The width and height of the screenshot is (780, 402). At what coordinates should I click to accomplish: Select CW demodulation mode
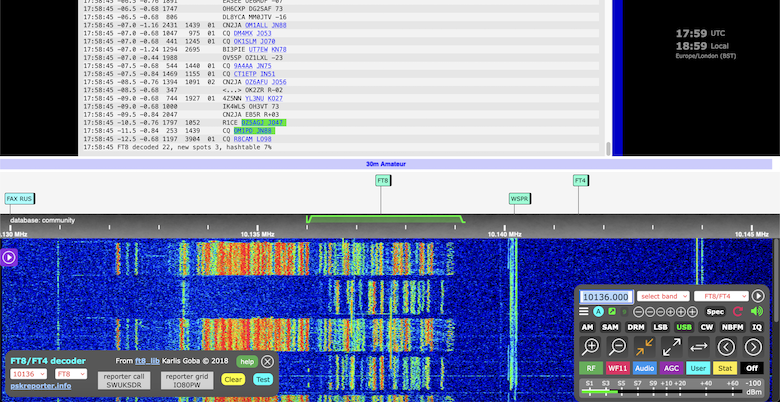(x=708, y=327)
